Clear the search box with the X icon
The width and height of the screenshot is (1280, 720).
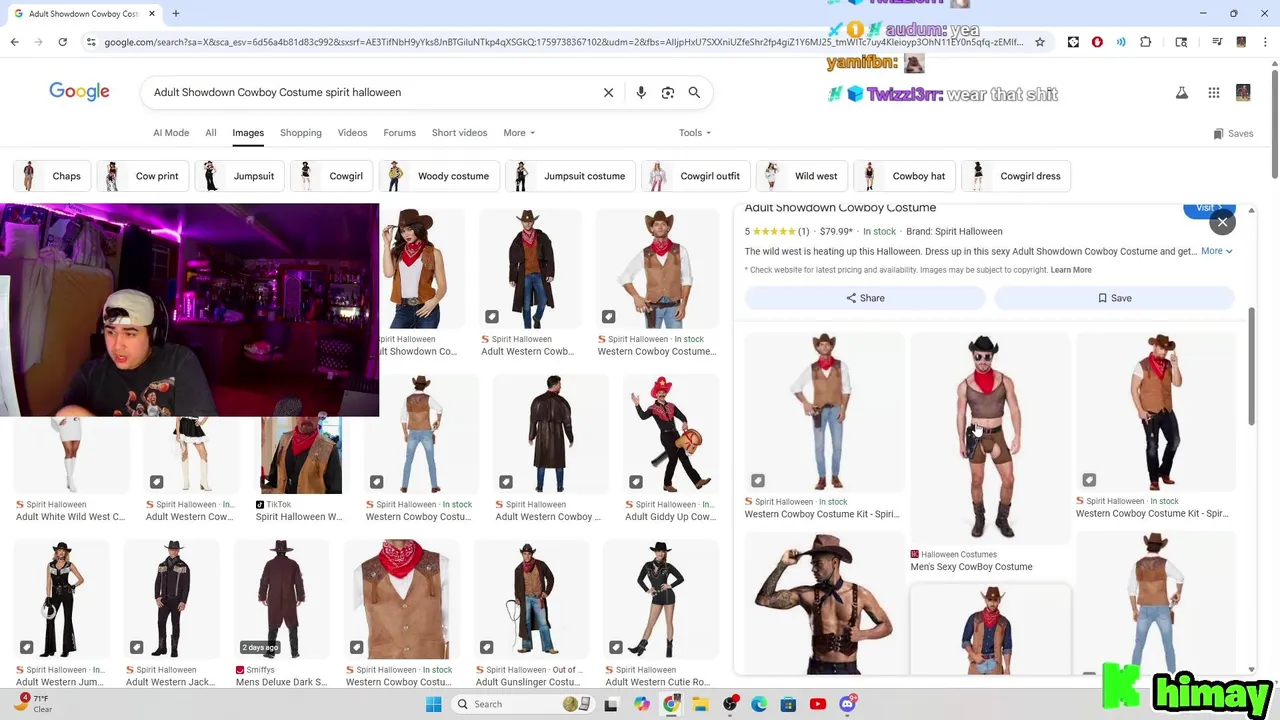(608, 92)
